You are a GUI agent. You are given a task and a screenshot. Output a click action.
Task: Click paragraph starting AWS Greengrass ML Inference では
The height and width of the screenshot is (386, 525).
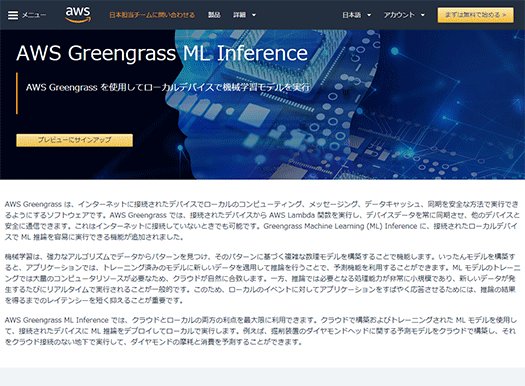pyautogui.click(x=260, y=331)
